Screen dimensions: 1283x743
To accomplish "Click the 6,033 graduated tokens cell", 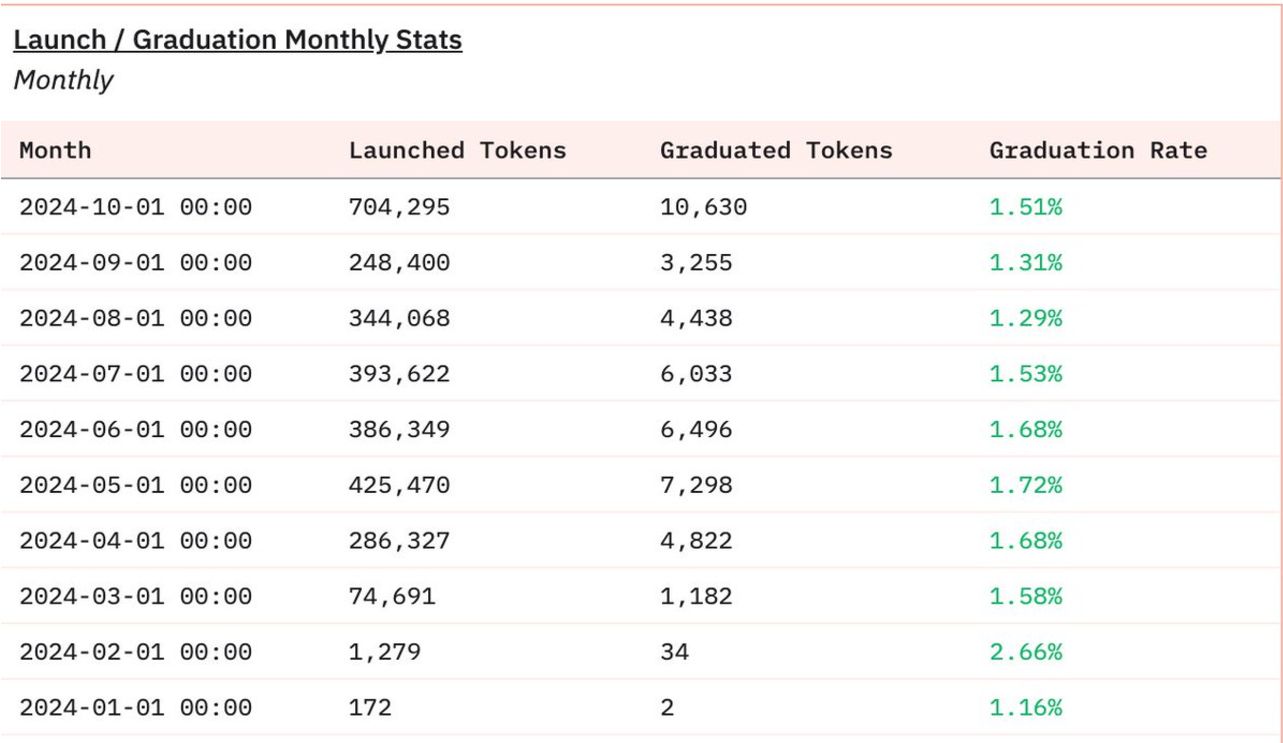I will click(x=695, y=374).
